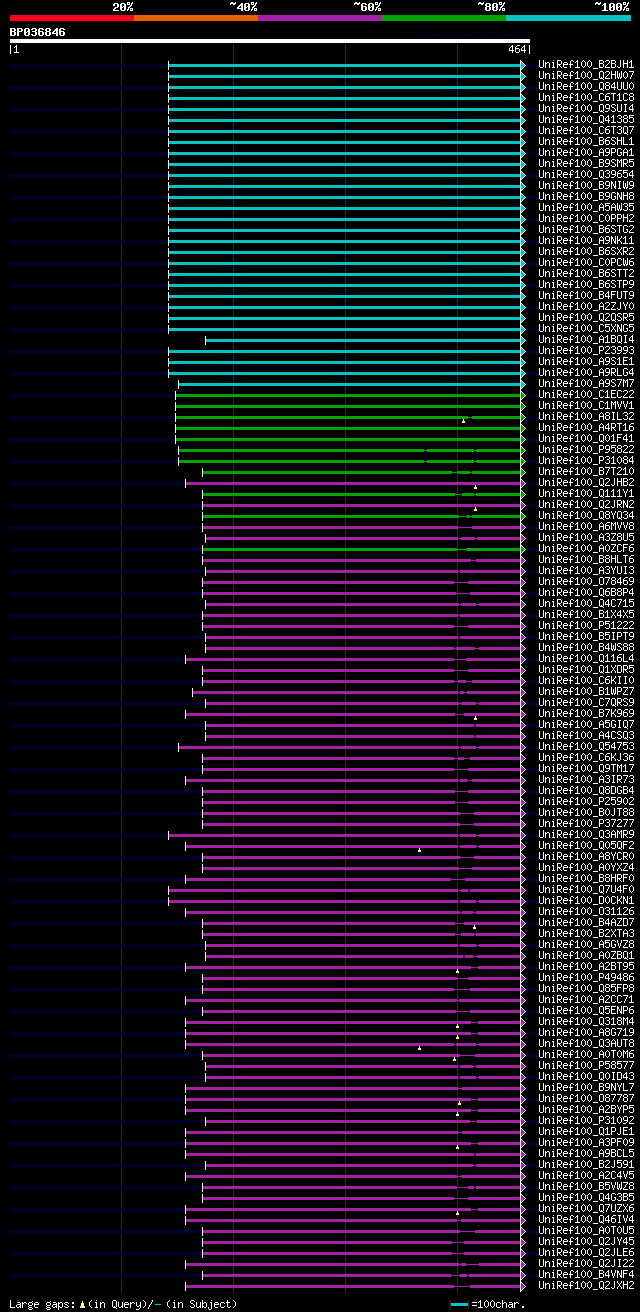Screen dimensions: 640x1312
Task: Open hit UniRef100_B6SHL1
Action: (x=586, y=141)
